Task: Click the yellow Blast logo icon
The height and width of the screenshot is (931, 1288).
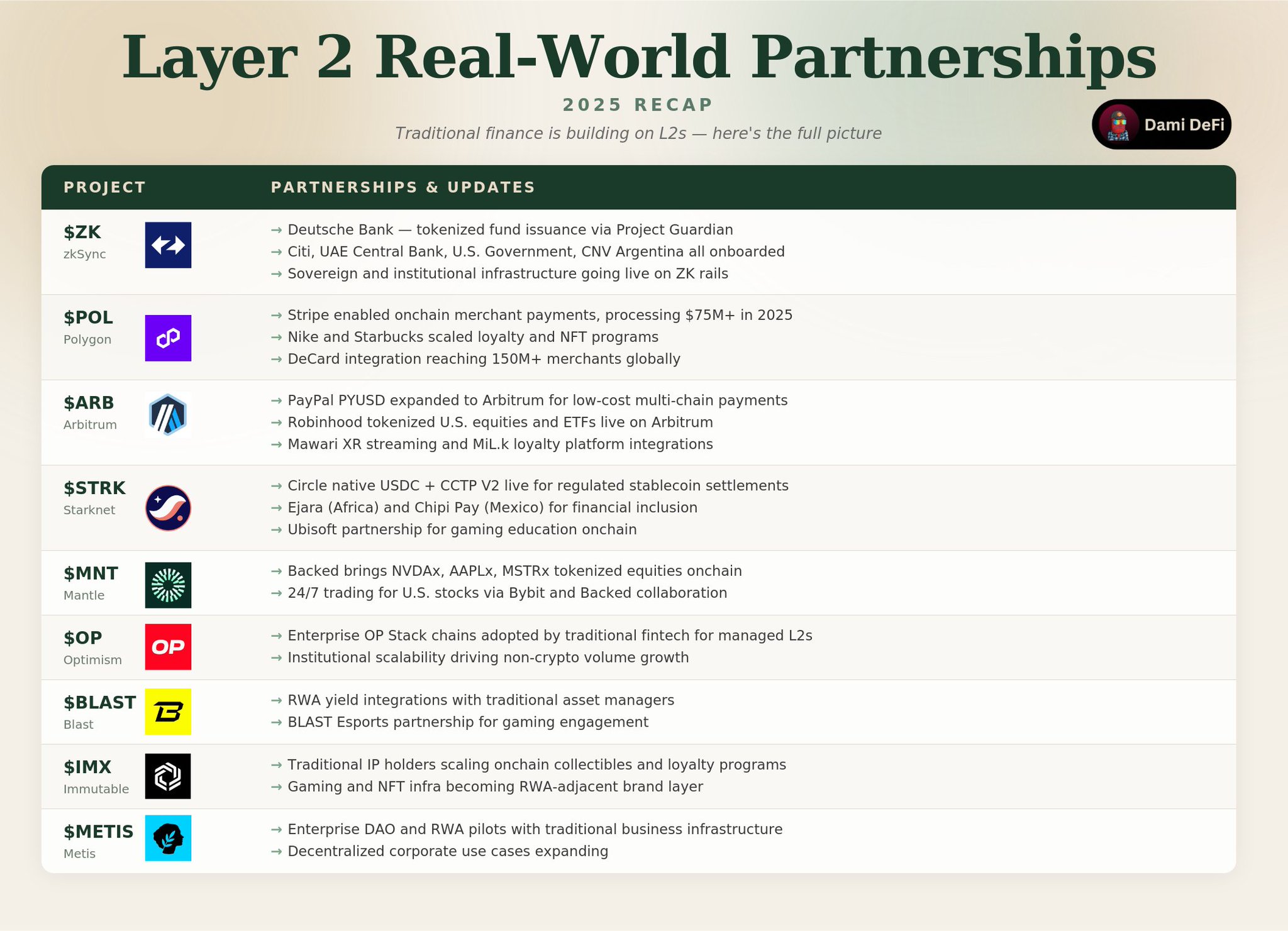Action: (168, 712)
